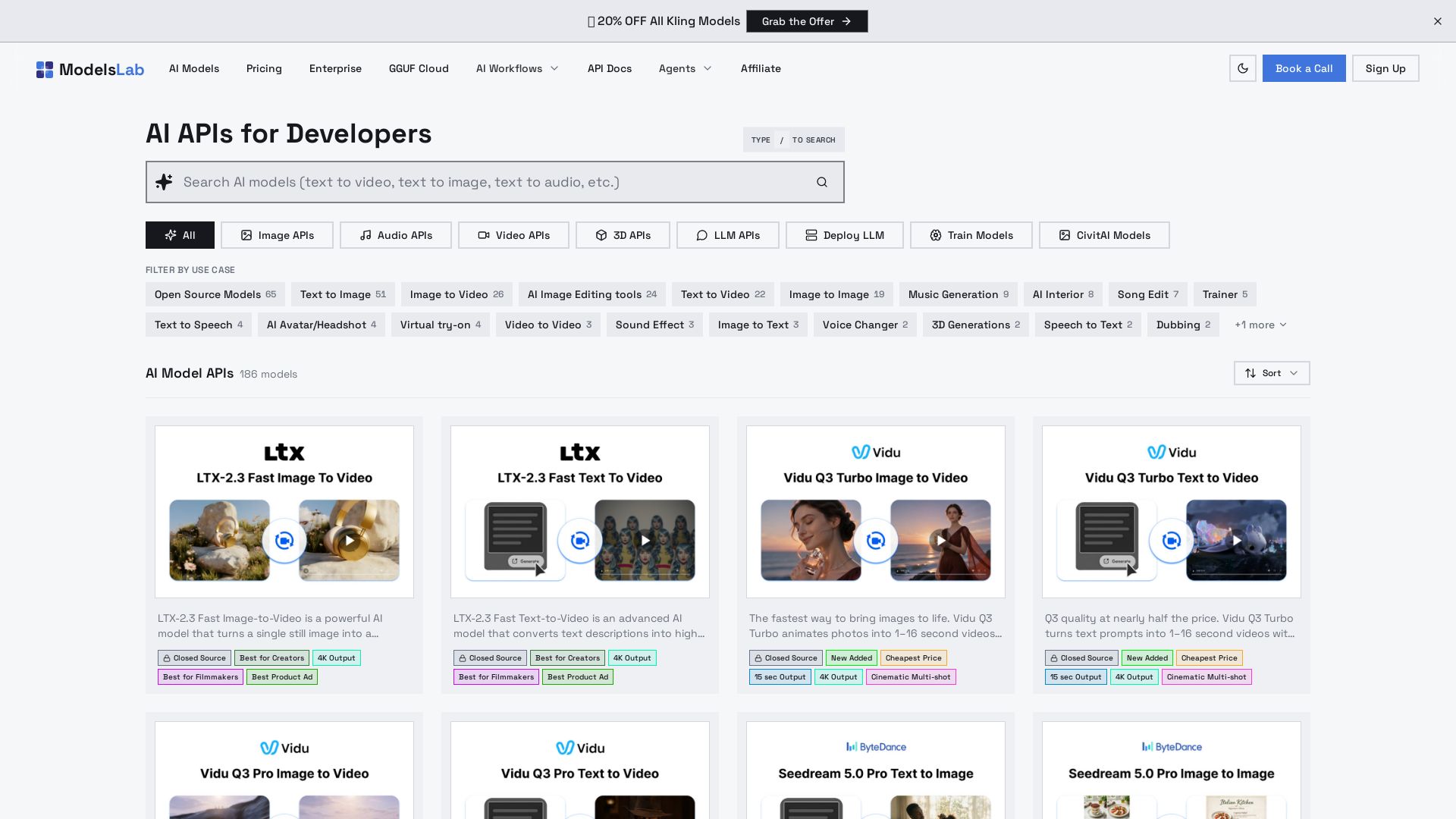1456x819 pixels.
Task: Filter by AI Image Editing tools
Action: click(x=592, y=294)
